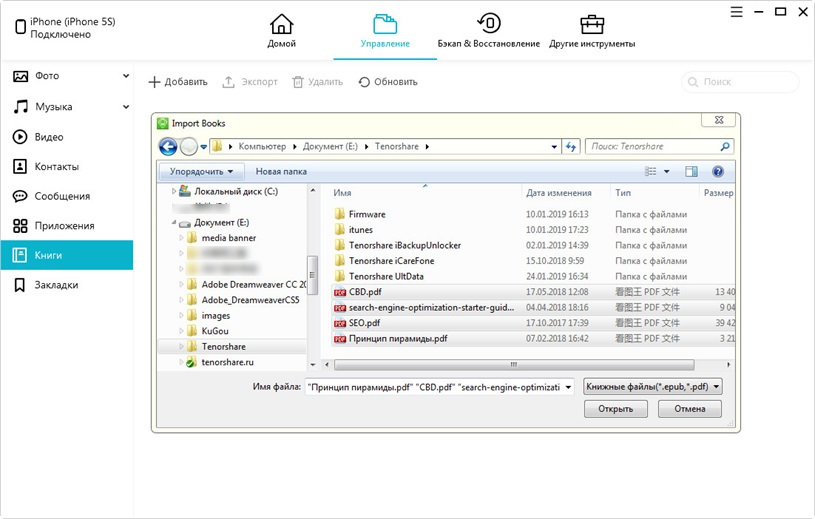Open the file type filter dropdown
Screen dimensions: 815x519
[x=653, y=385]
